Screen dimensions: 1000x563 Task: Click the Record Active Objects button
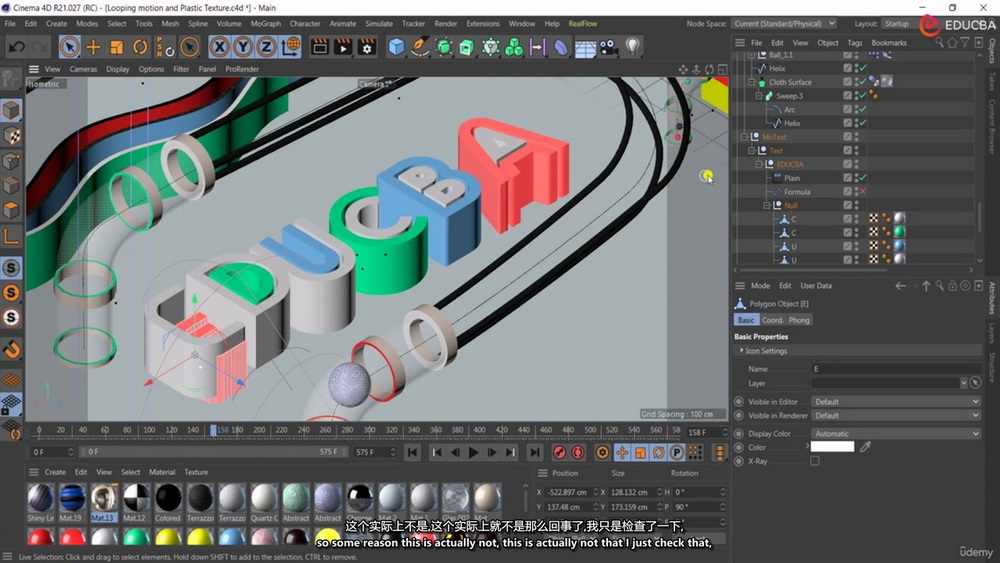(559, 453)
